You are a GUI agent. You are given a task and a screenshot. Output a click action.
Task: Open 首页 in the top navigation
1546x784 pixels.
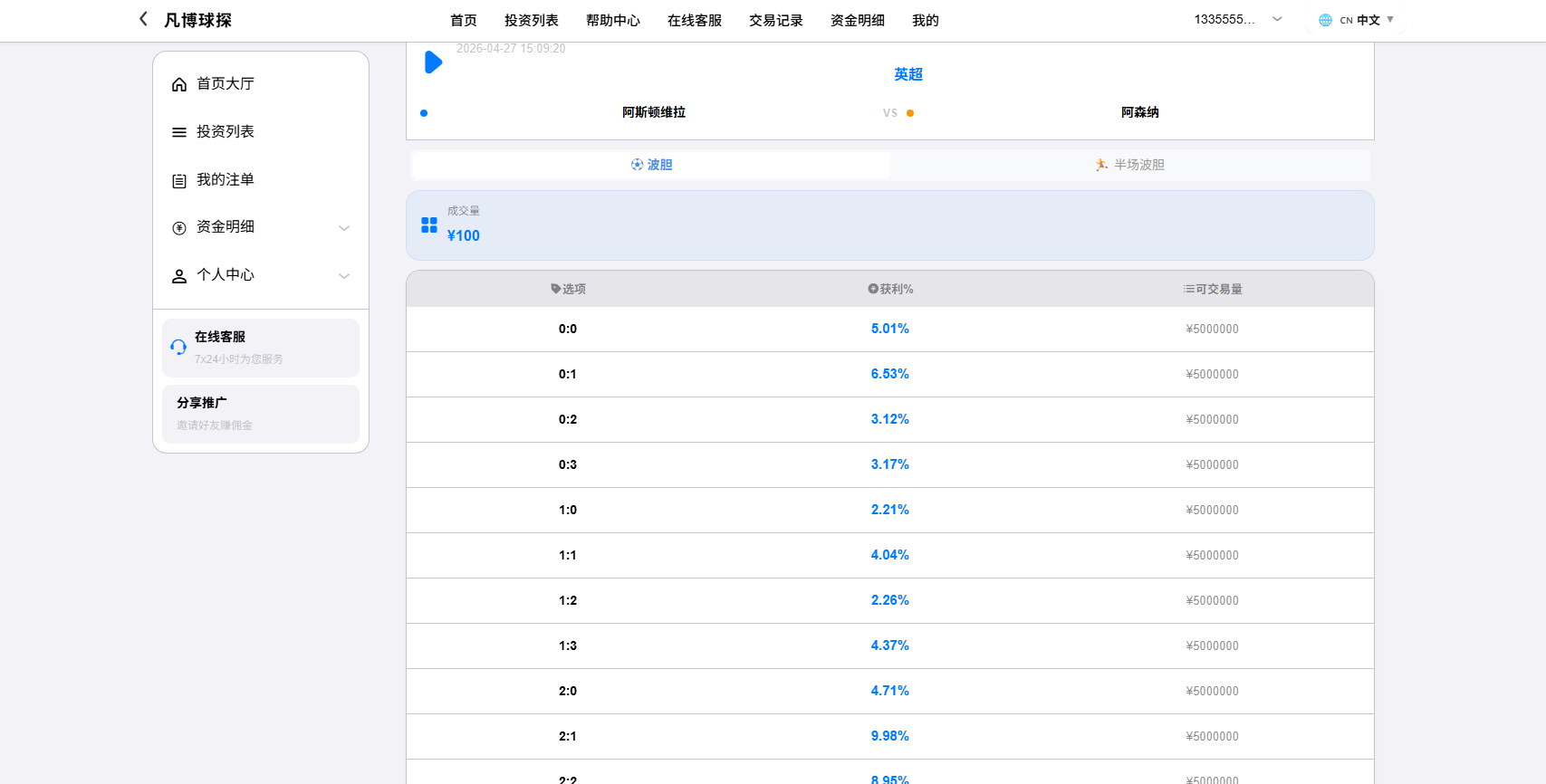(464, 20)
